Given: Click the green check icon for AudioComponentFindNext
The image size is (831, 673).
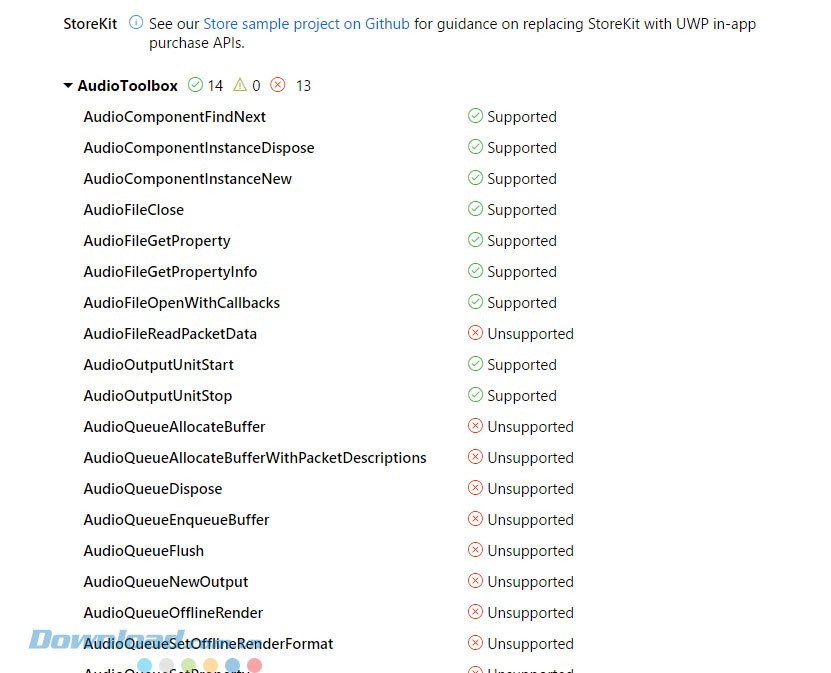Looking at the screenshot, I should tap(475, 116).
